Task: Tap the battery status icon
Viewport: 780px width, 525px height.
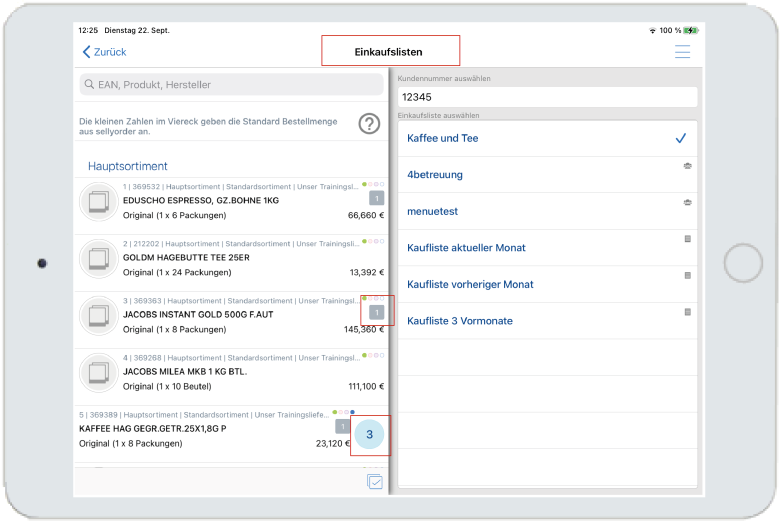Action: coord(691,30)
